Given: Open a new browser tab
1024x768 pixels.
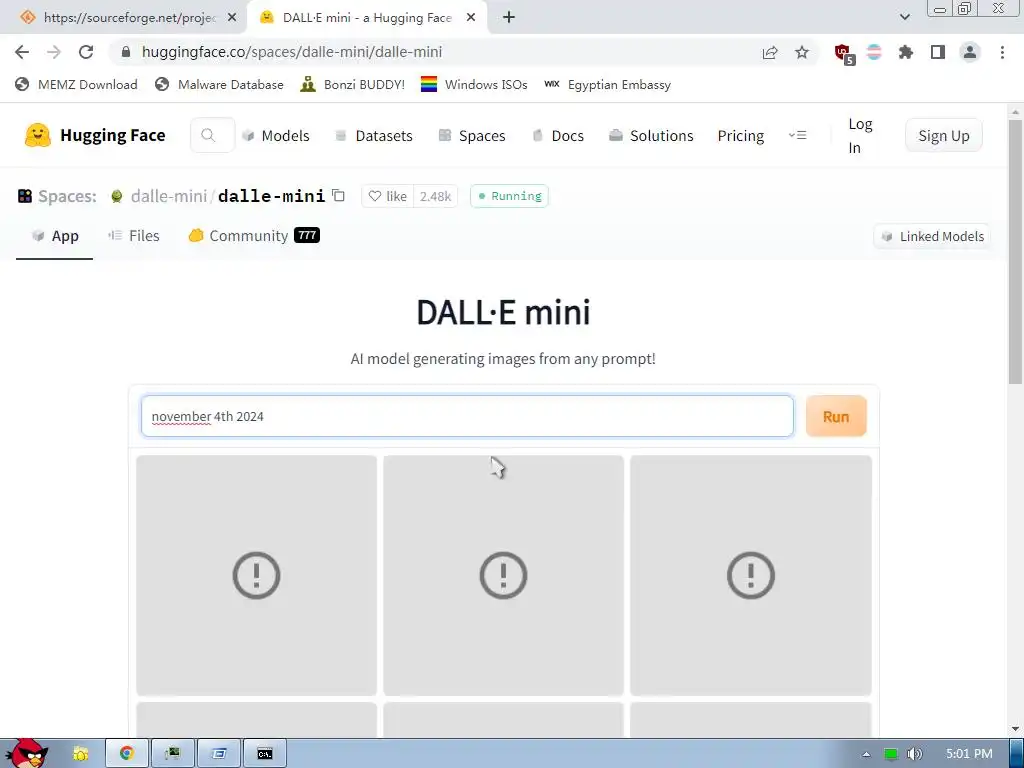Looking at the screenshot, I should click(509, 18).
